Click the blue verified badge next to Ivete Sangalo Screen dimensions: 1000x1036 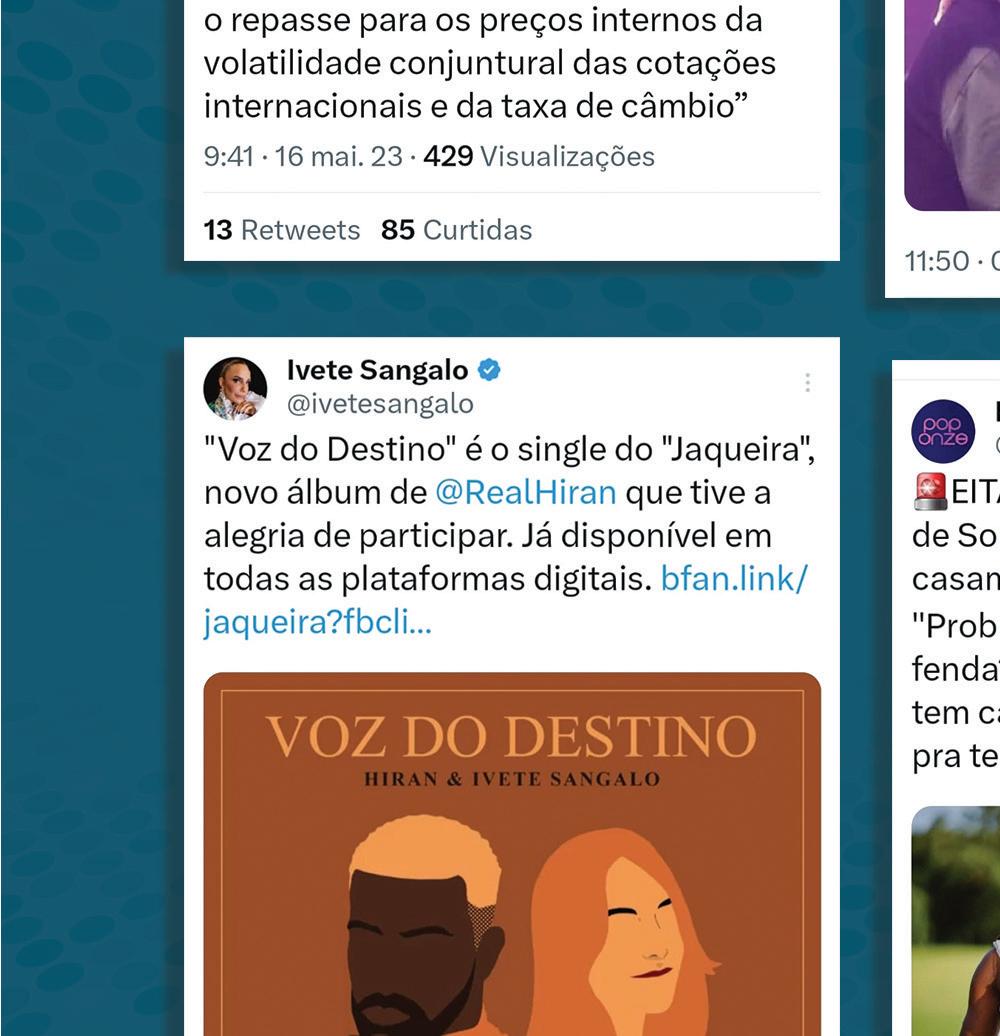(x=489, y=370)
